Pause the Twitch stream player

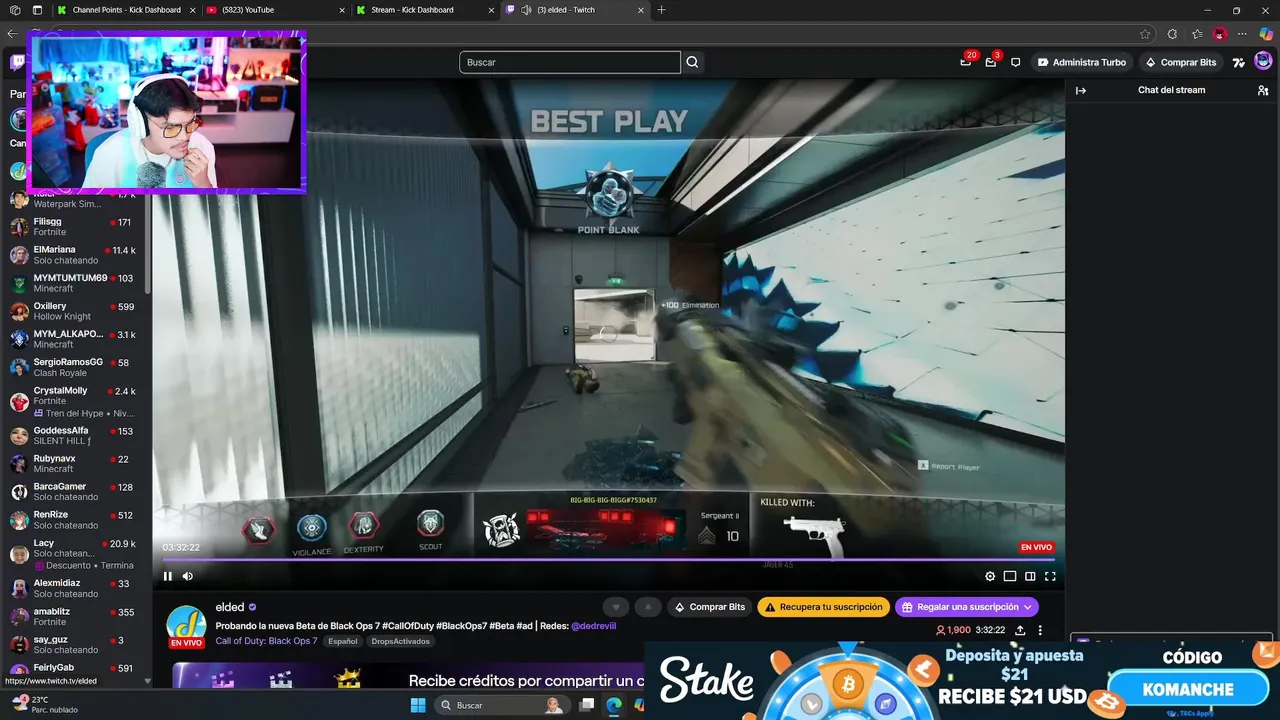[x=167, y=576]
